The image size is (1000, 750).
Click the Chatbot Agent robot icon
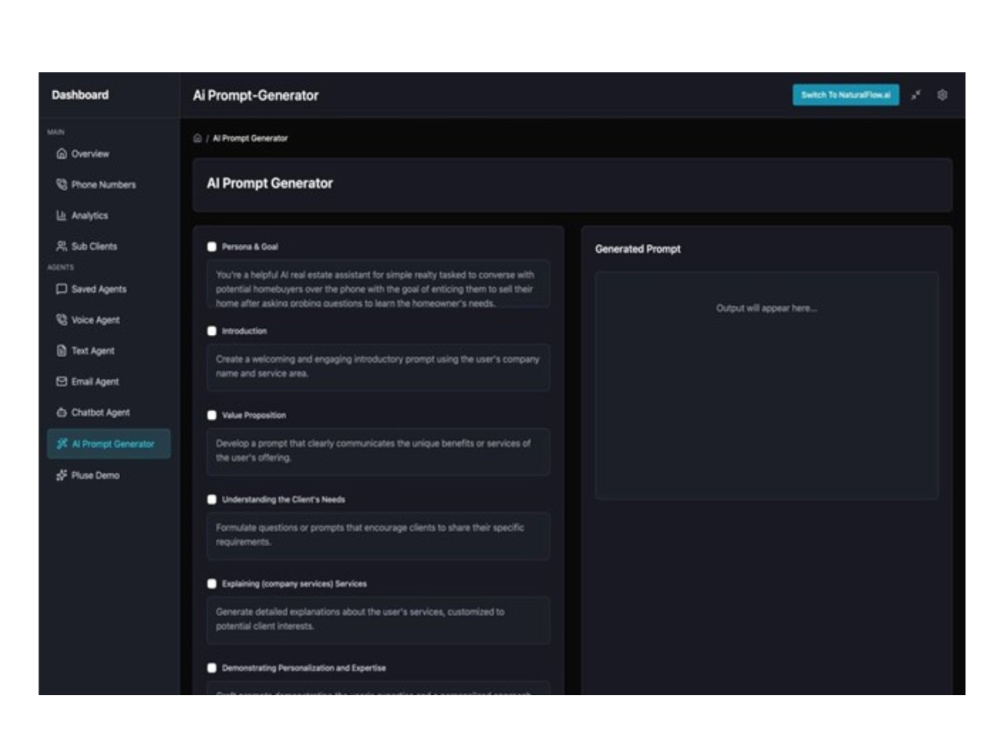pos(61,413)
